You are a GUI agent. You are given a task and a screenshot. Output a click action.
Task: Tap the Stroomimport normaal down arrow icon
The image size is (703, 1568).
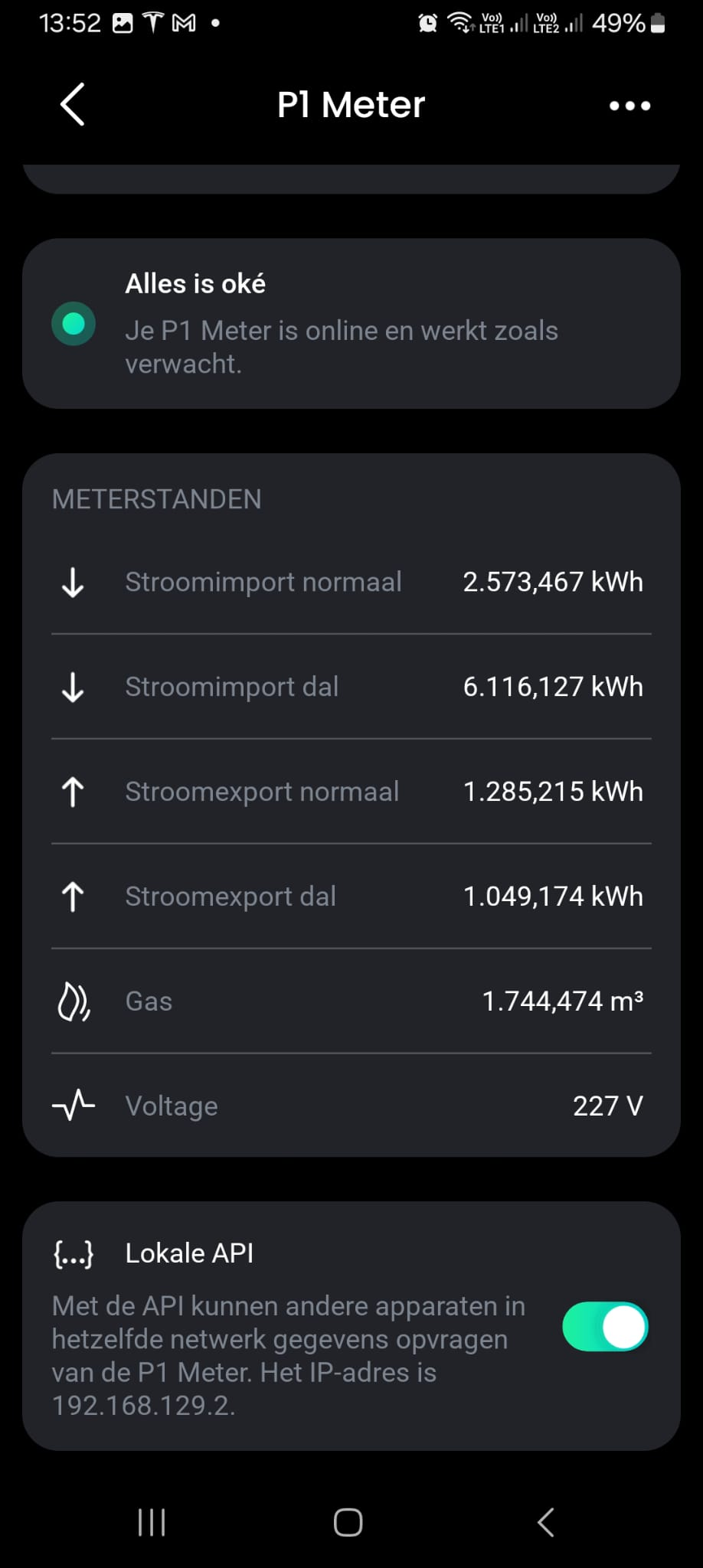click(x=73, y=583)
